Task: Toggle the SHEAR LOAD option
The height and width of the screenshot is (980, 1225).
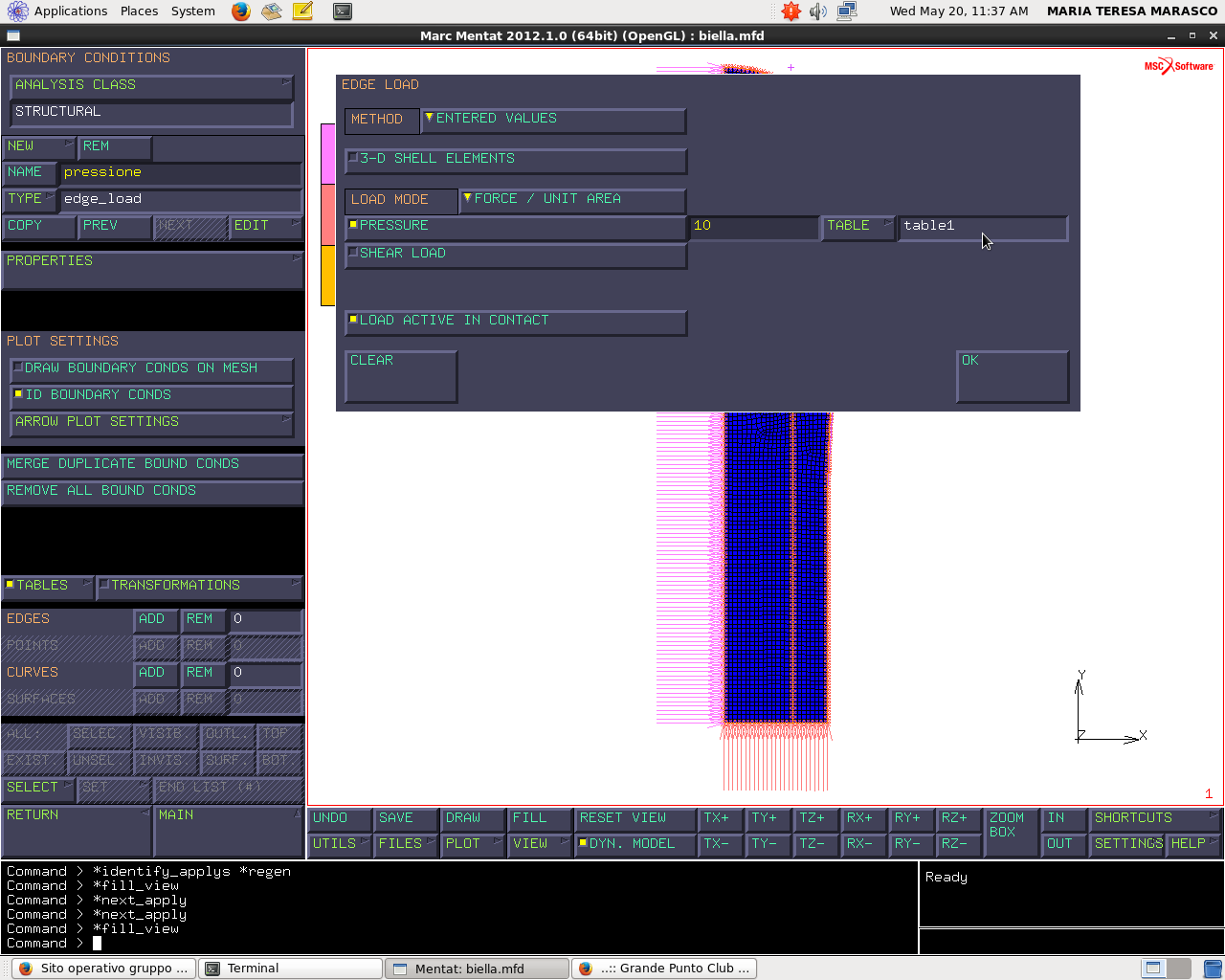Action: tap(516, 255)
